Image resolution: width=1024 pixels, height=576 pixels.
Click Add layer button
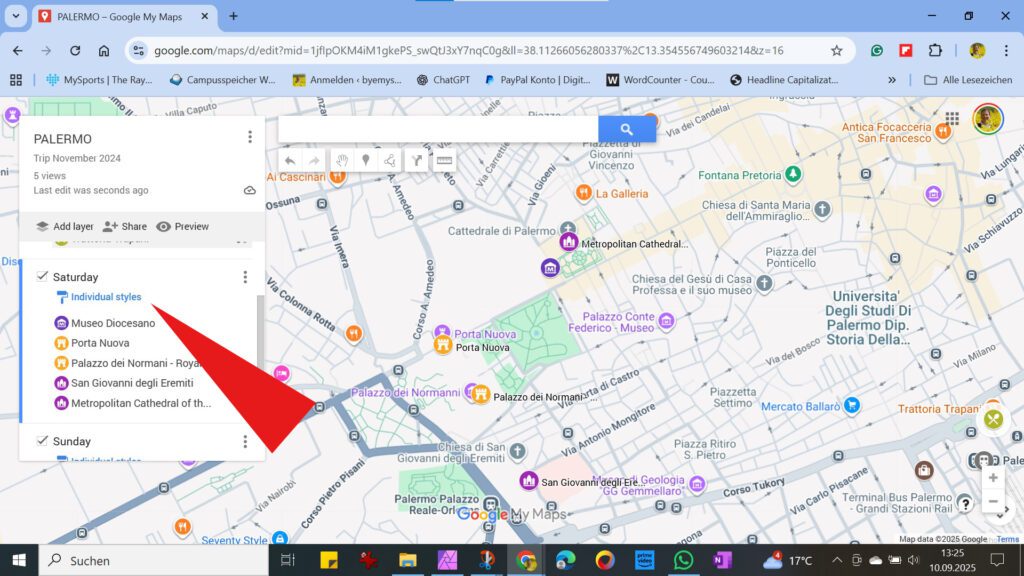[x=64, y=227]
